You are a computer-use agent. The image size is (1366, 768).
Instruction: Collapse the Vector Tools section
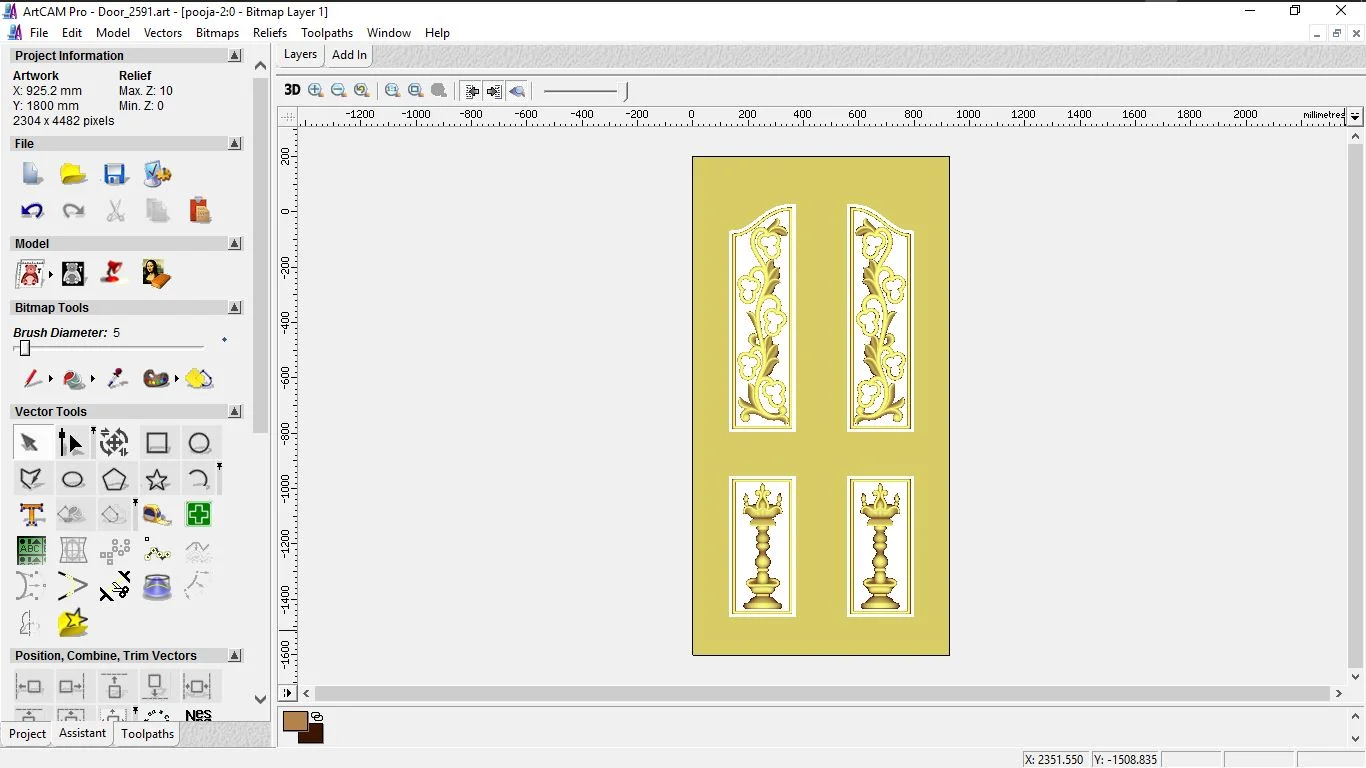point(235,412)
